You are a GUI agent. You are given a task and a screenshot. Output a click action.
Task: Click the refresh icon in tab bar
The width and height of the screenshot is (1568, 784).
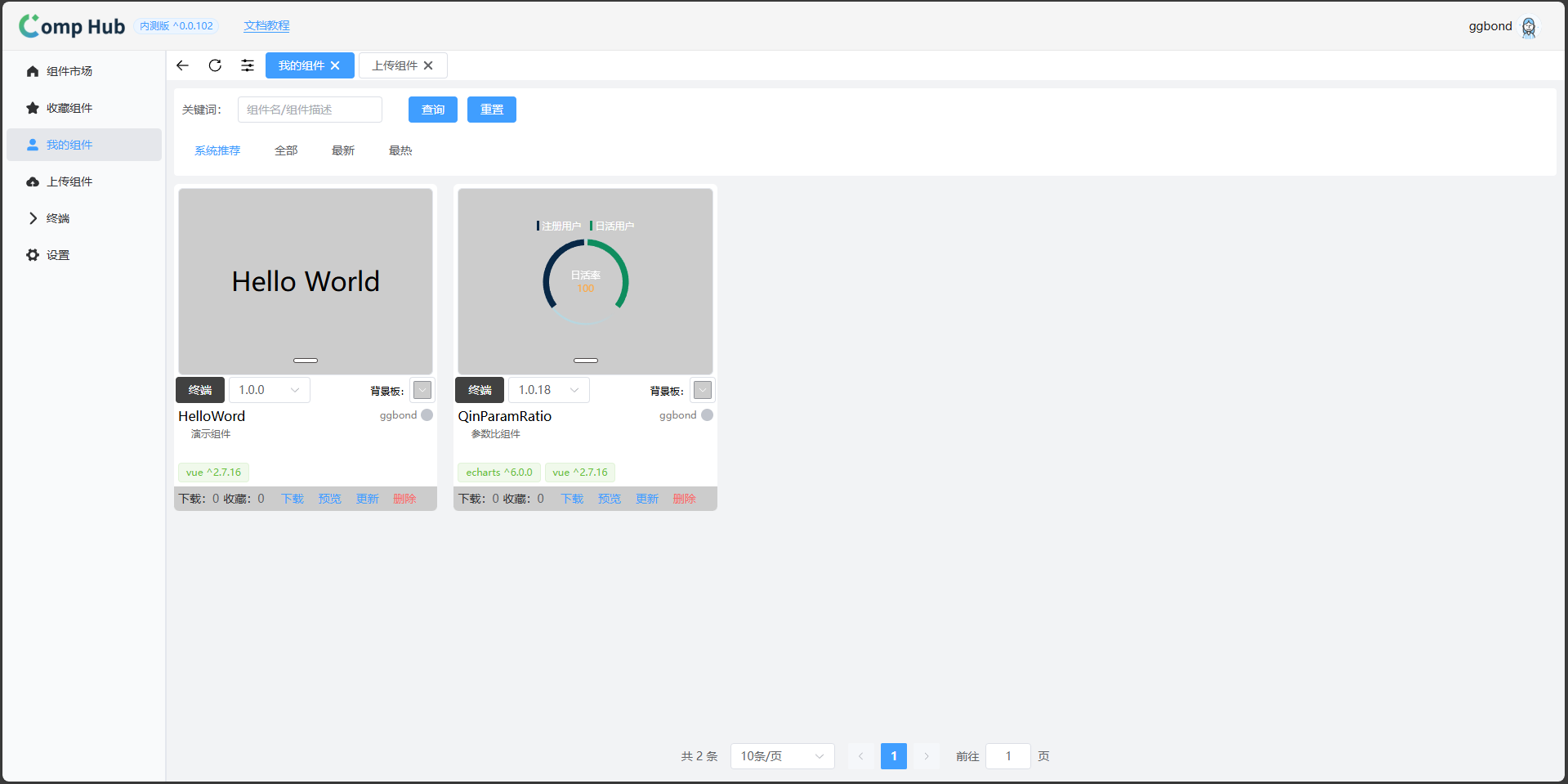click(x=215, y=65)
